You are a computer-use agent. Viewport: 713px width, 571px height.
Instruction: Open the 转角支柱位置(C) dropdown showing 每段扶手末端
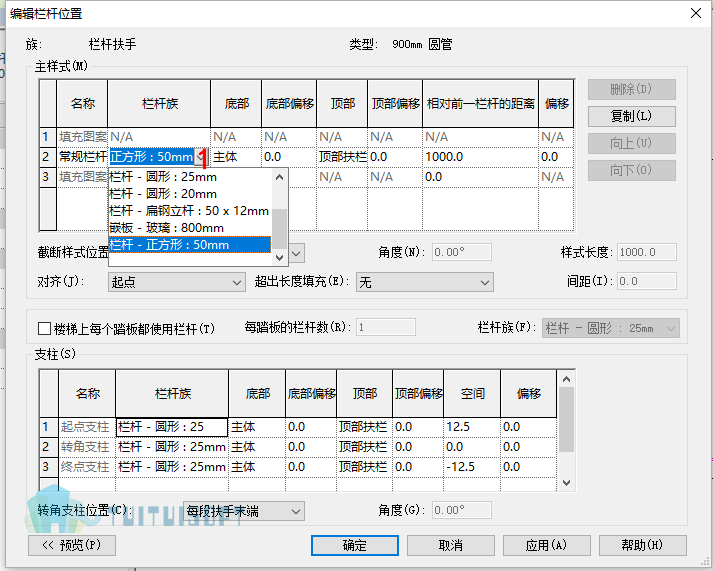[x=244, y=511]
